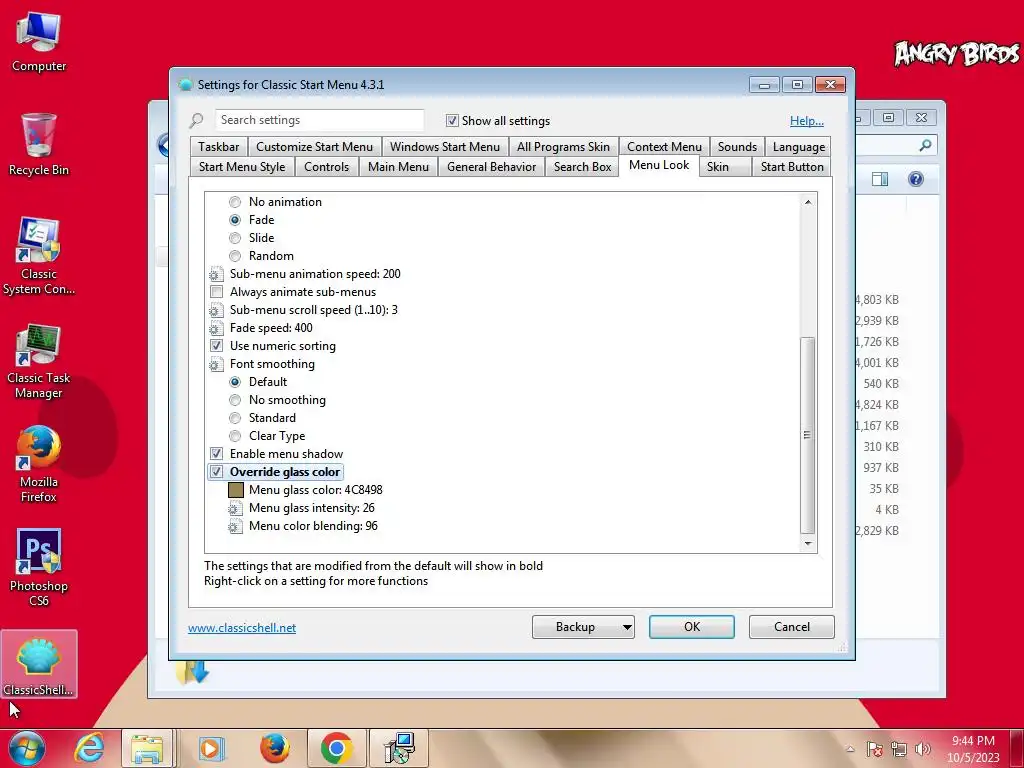
Task: Select the Mozilla Firefox desktop shortcut
Action: click(x=39, y=464)
